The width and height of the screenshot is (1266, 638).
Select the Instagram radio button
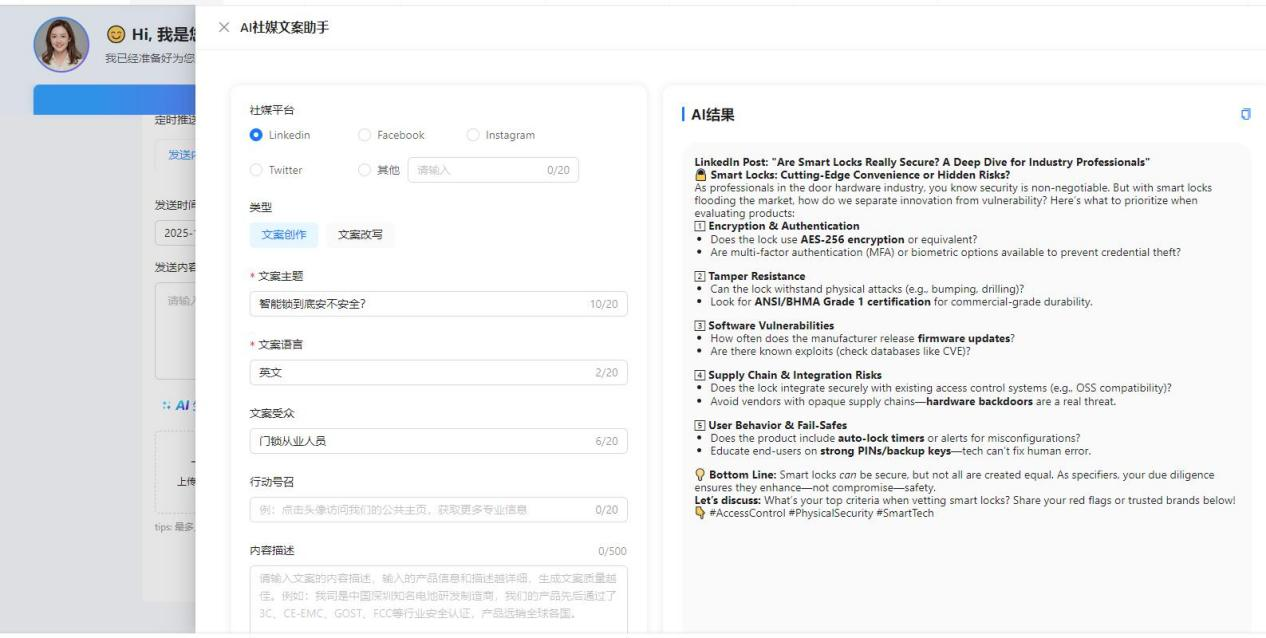(473, 135)
